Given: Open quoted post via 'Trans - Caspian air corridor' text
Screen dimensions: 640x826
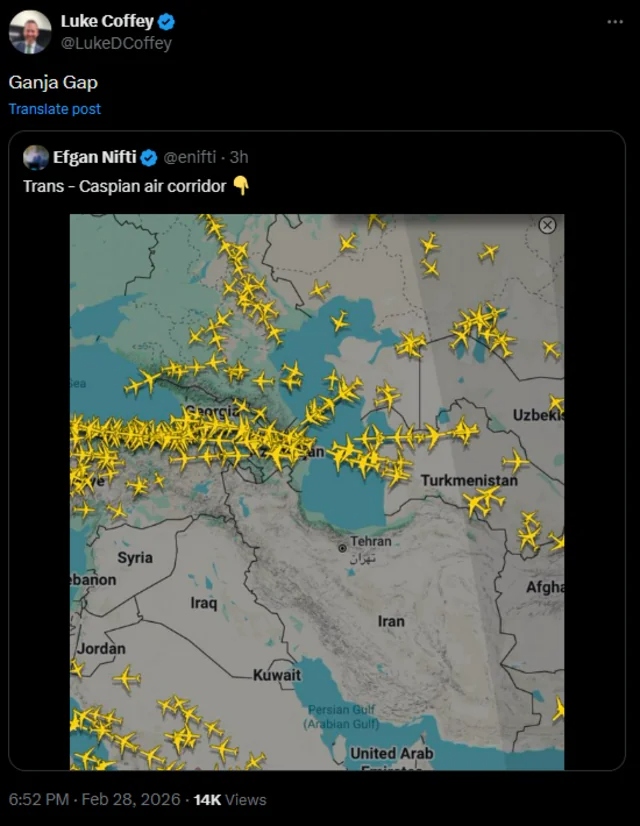Looking at the screenshot, I should [x=124, y=186].
